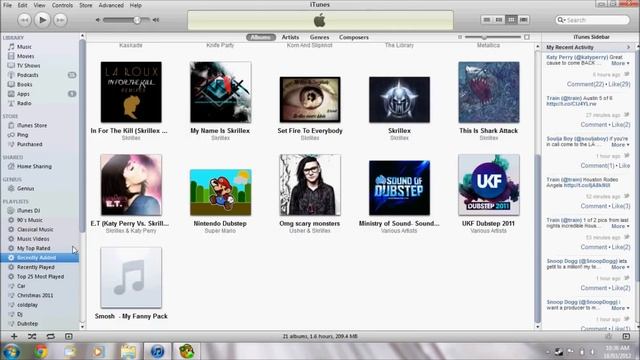Select the Recently Added playlist

coord(39,258)
